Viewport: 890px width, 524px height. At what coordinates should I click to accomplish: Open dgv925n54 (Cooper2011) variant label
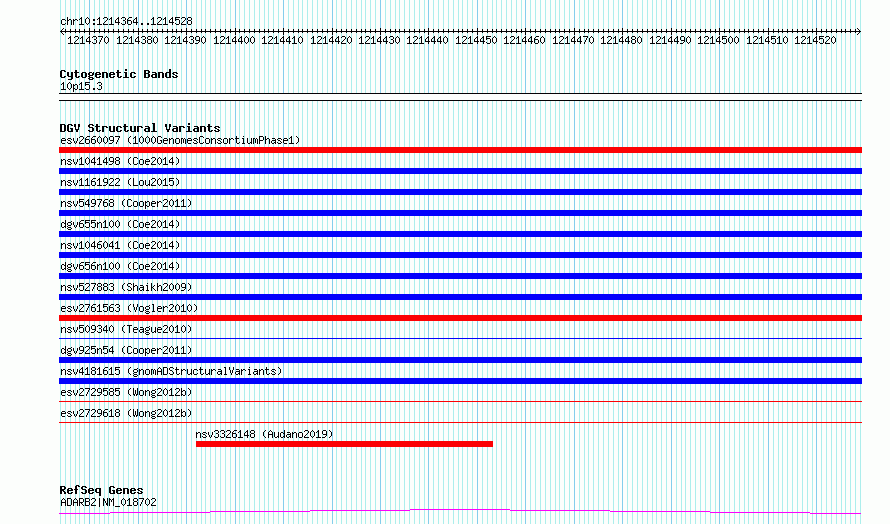126,350
